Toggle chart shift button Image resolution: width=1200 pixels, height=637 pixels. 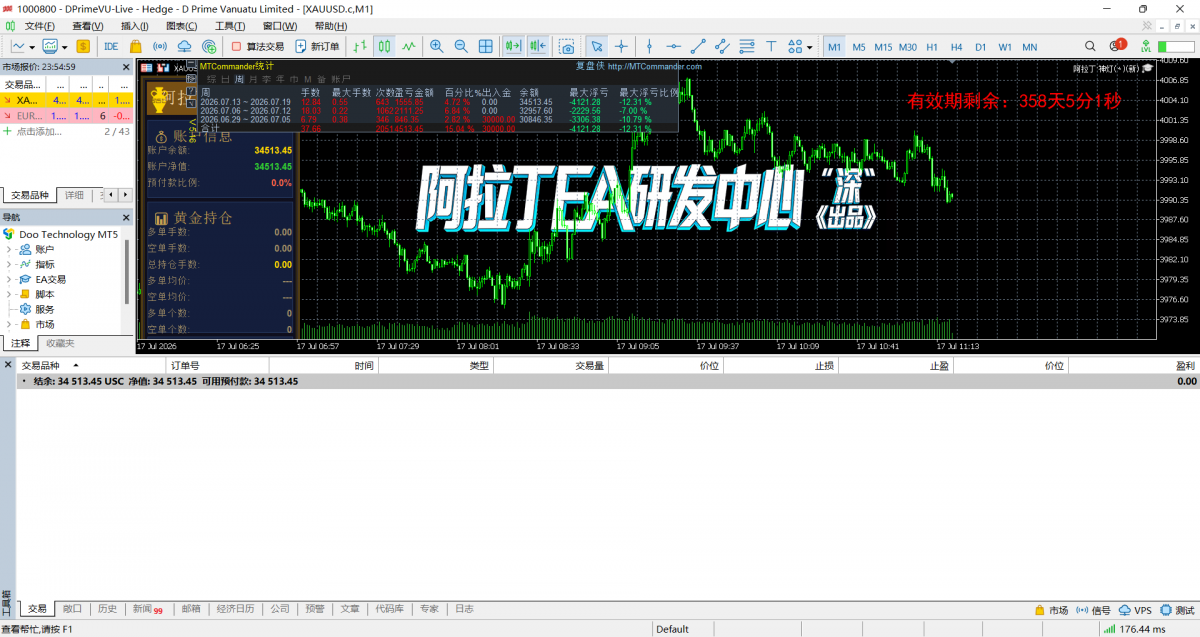pyautogui.click(x=538, y=46)
